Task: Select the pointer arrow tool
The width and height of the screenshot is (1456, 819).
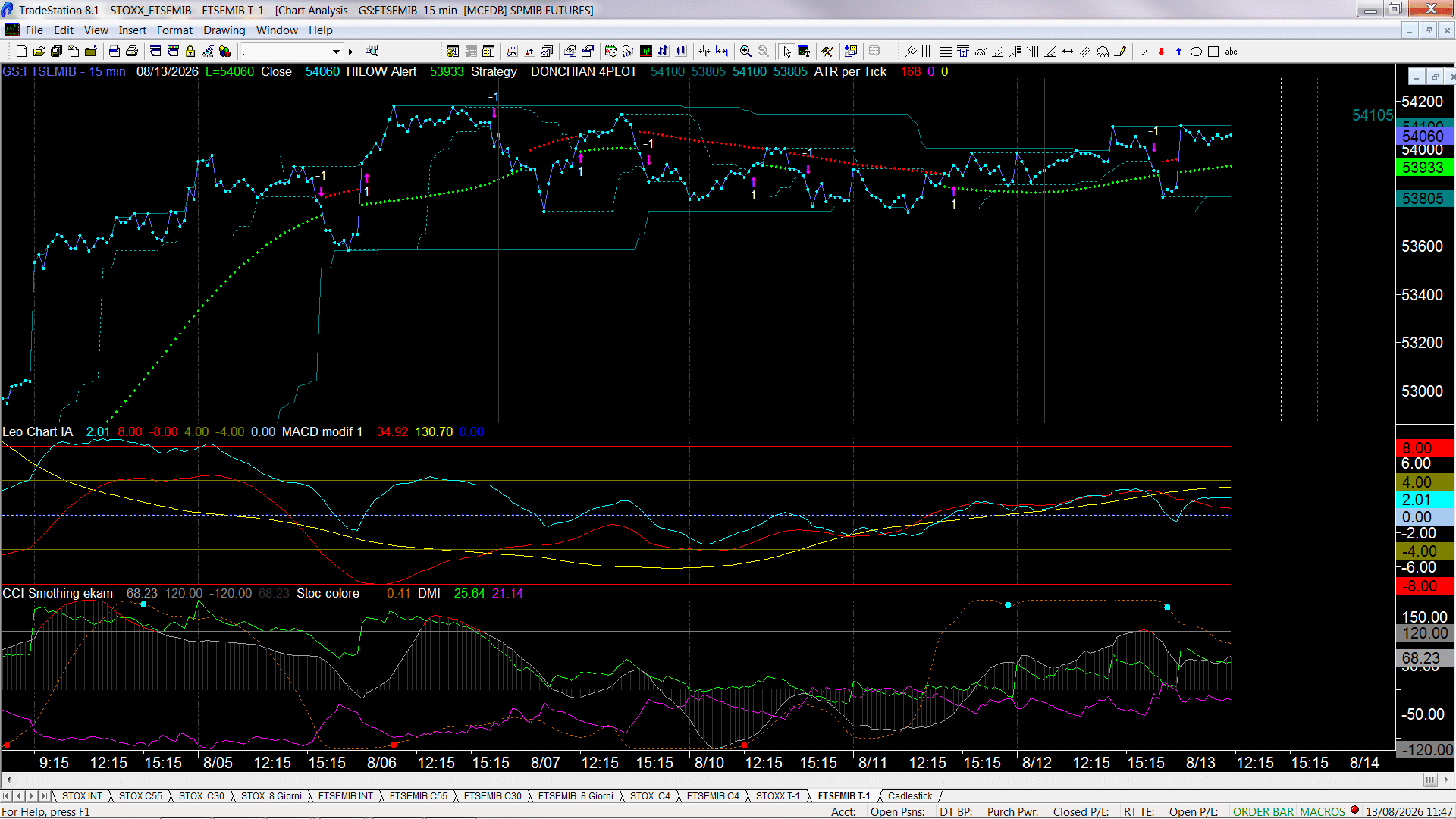Action: (x=787, y=52)
